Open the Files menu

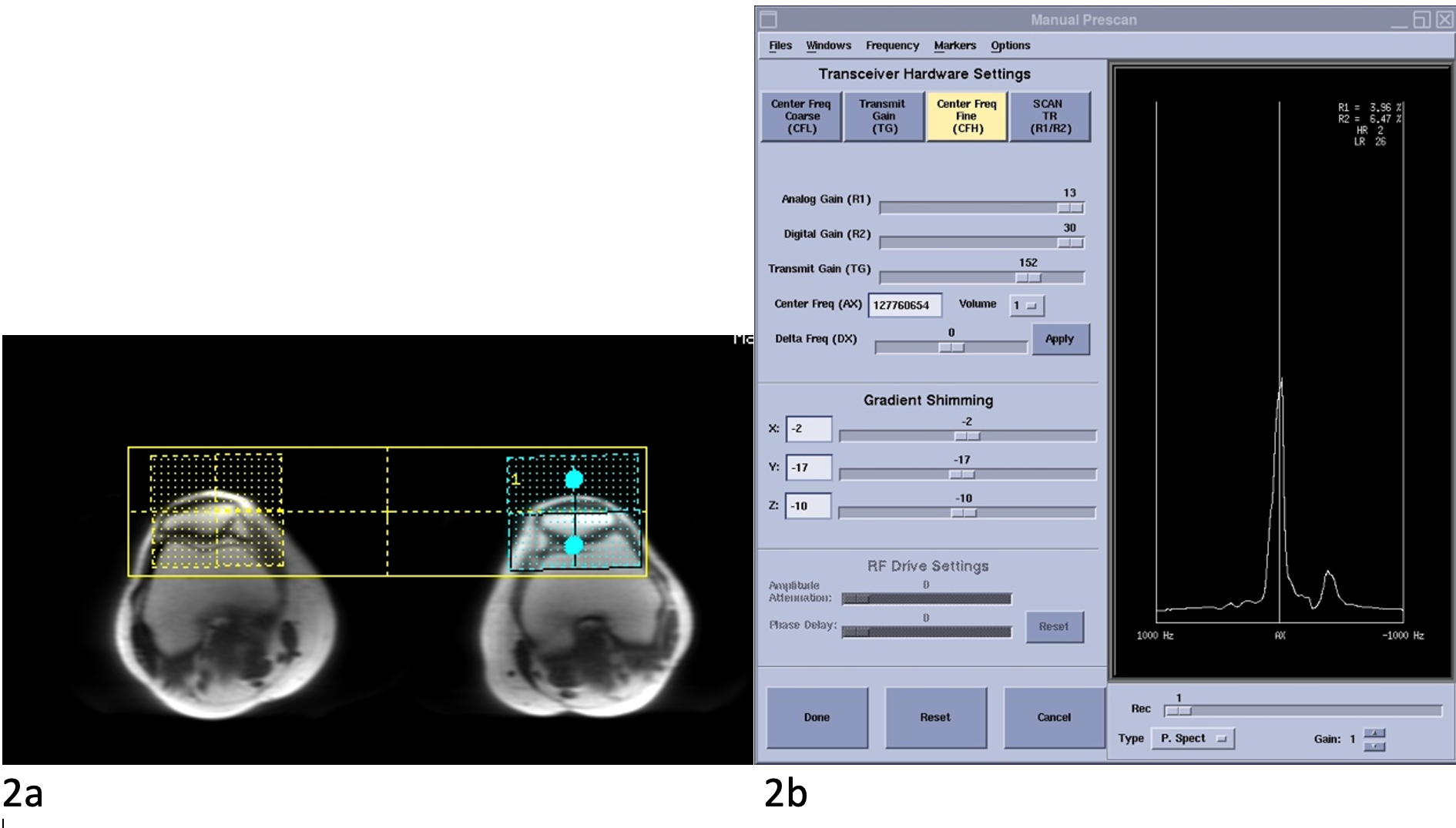pyautogui.click(x=780, y=45)
